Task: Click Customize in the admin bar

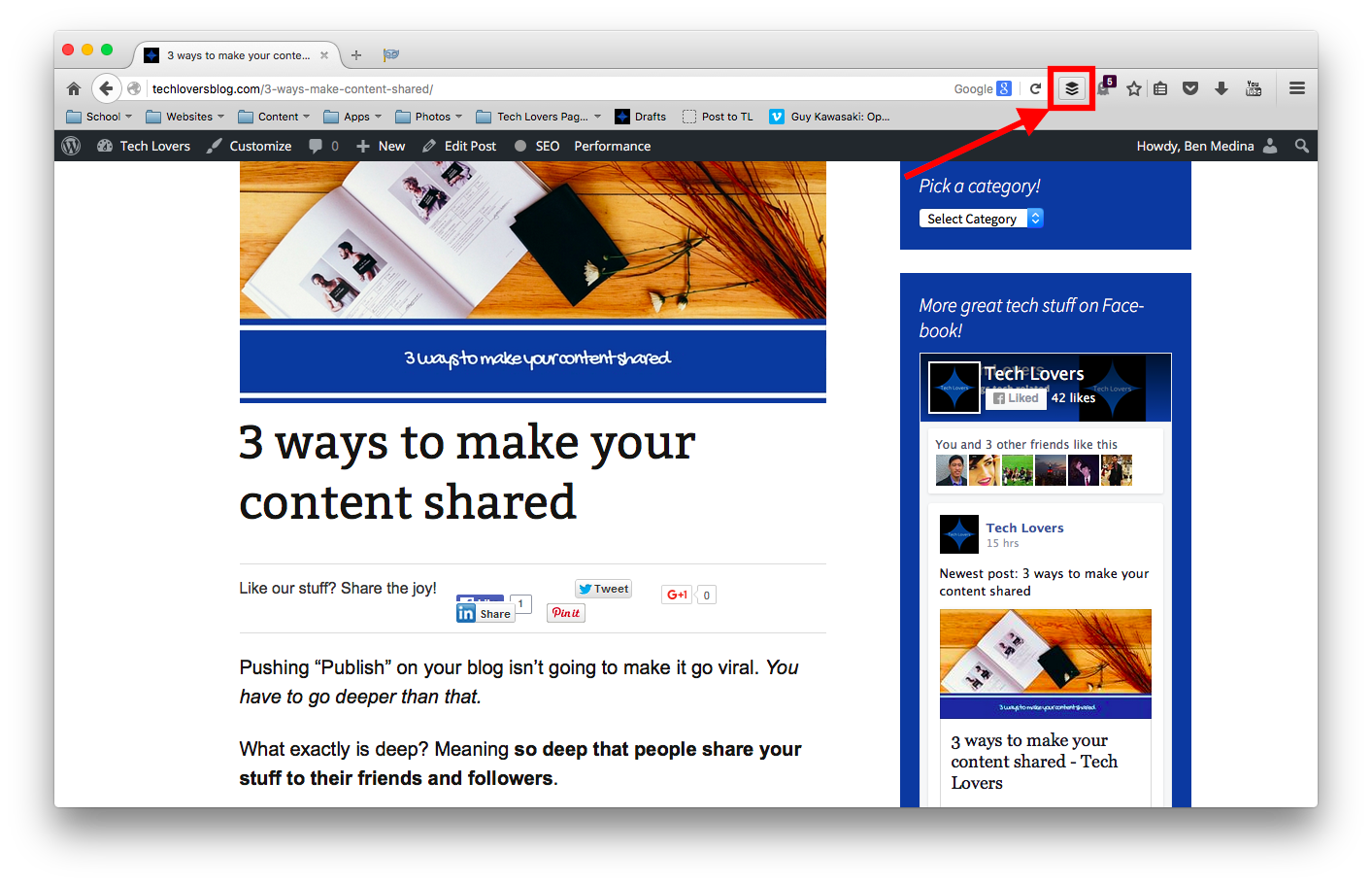Action: pyautogui.click(x=249, y=146)
